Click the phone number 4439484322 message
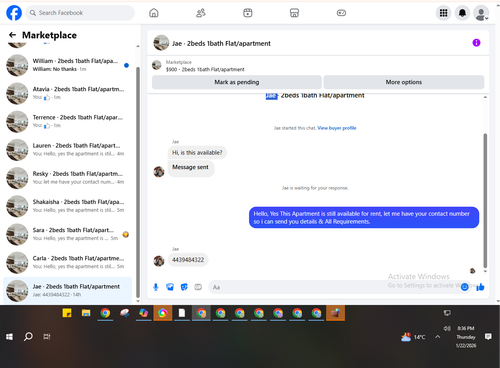The height and width of the screenshot is (368, 500). 188,260
